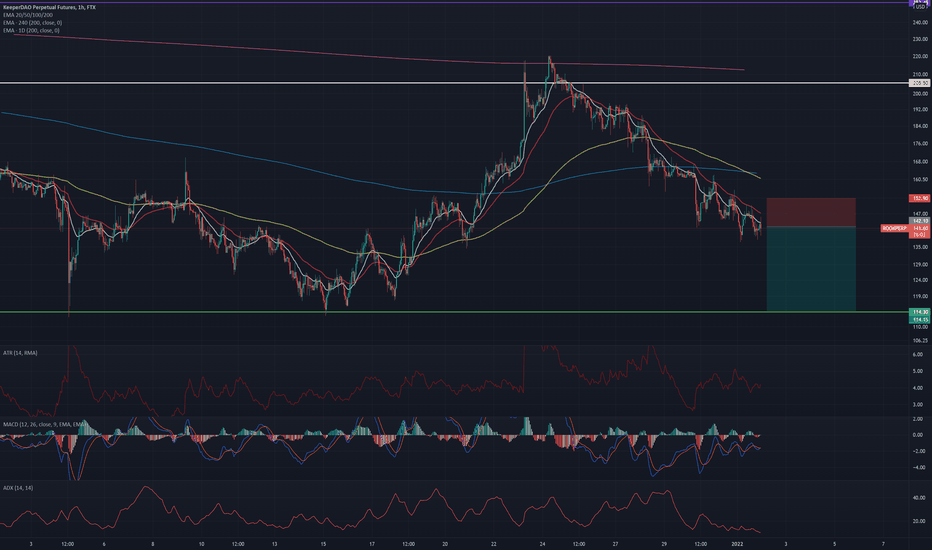
Task: Open the ATR (14, RMA) indicator label
Action: [x=20, y=353]
